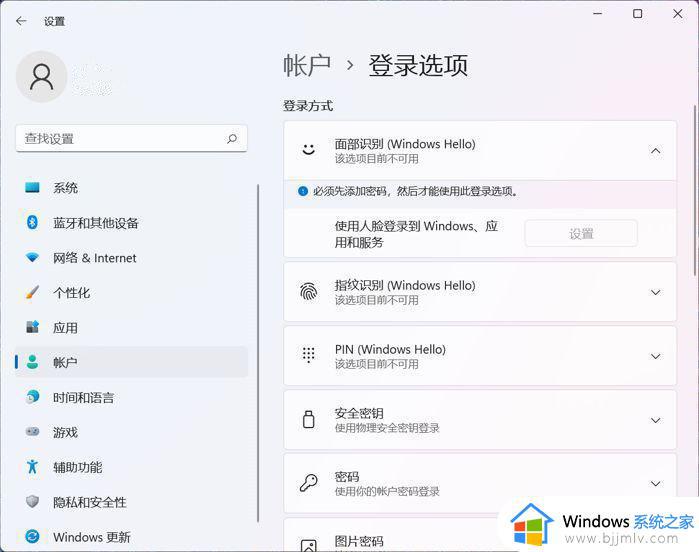Image resolution: width=699 pixels, height=552 pixels.
Task: Click the 图片密码 option title
Action: point(359,541)
